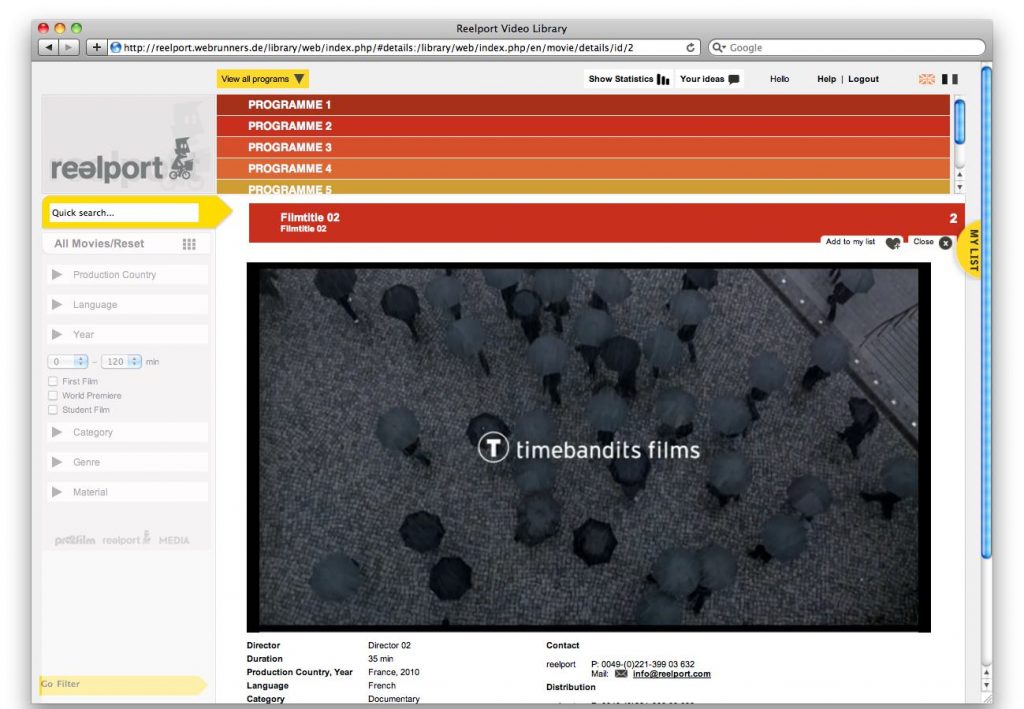This screenshot has height=709, width=1024.
Task: Click the France, 2010 value text
Action: click(393, 672)
